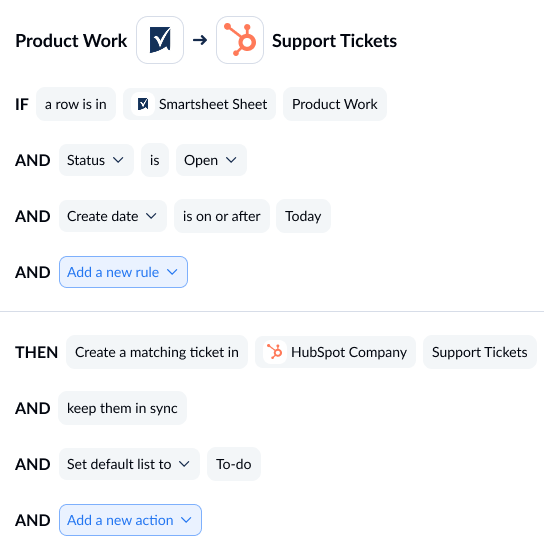This screenshot has width=544, height=549.
Task: Select the Support Tickets pill in THEN row
Action: (480, 352)
